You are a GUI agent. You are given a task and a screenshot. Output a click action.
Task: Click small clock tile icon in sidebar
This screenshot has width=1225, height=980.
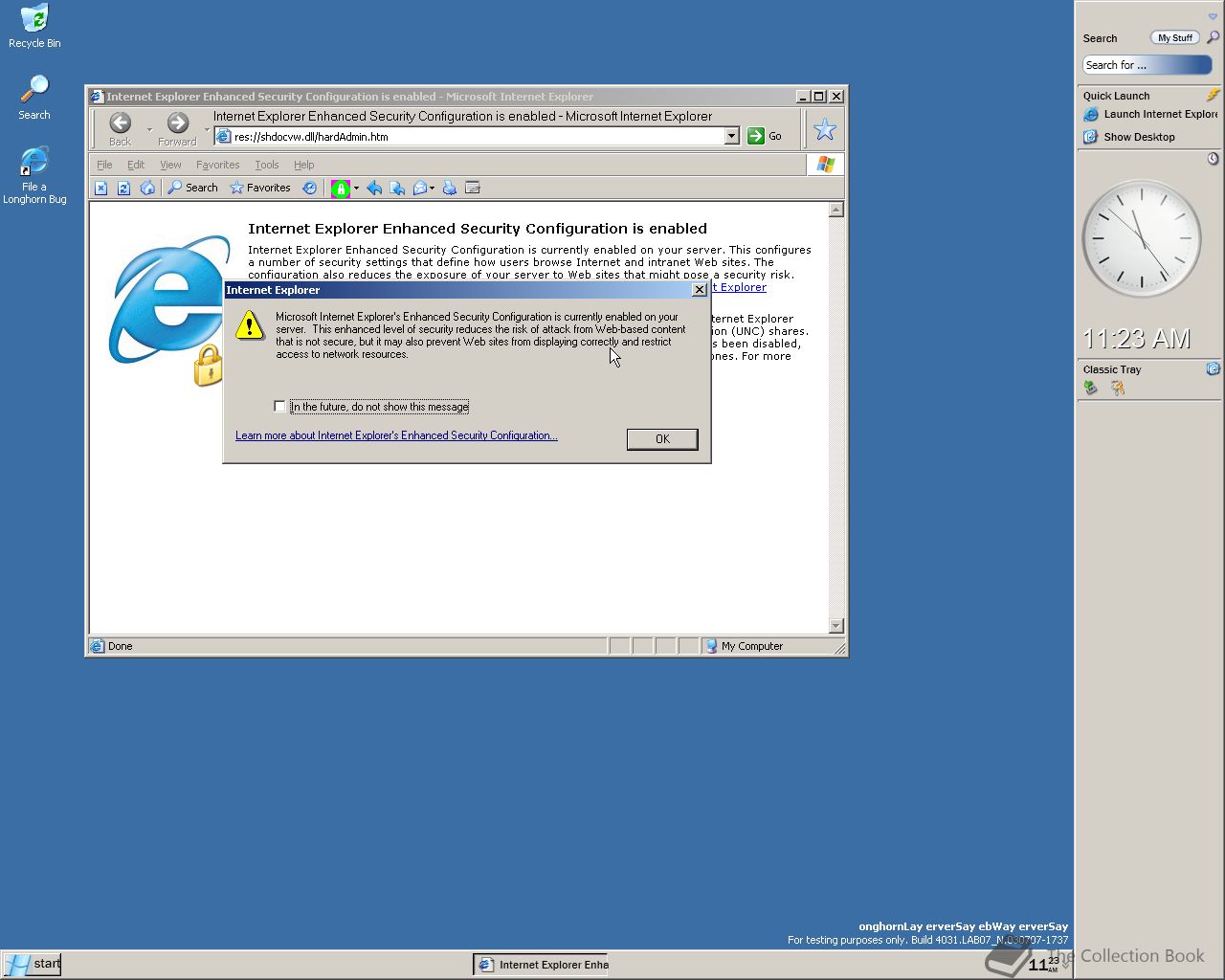coord(1213,159)
